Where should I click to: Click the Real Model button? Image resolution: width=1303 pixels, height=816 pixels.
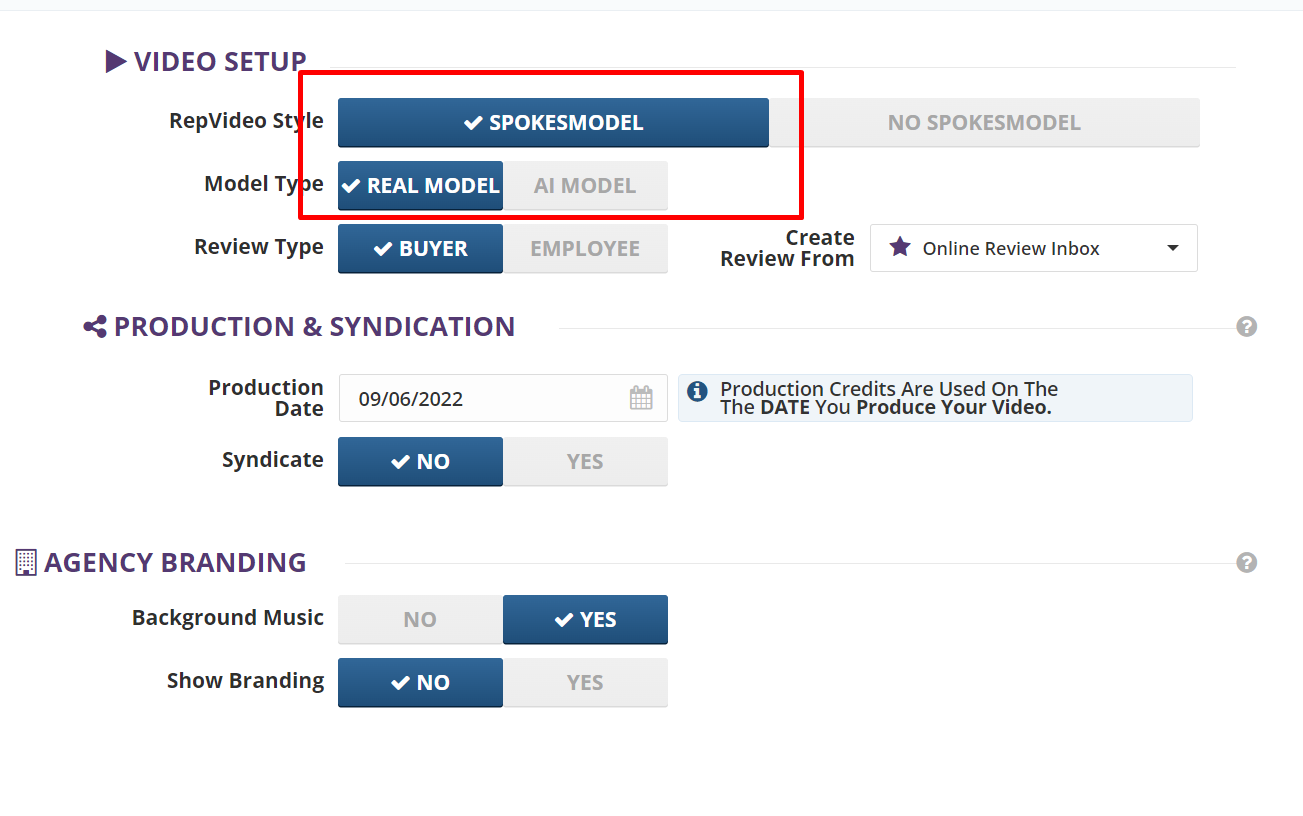point(420,186)
